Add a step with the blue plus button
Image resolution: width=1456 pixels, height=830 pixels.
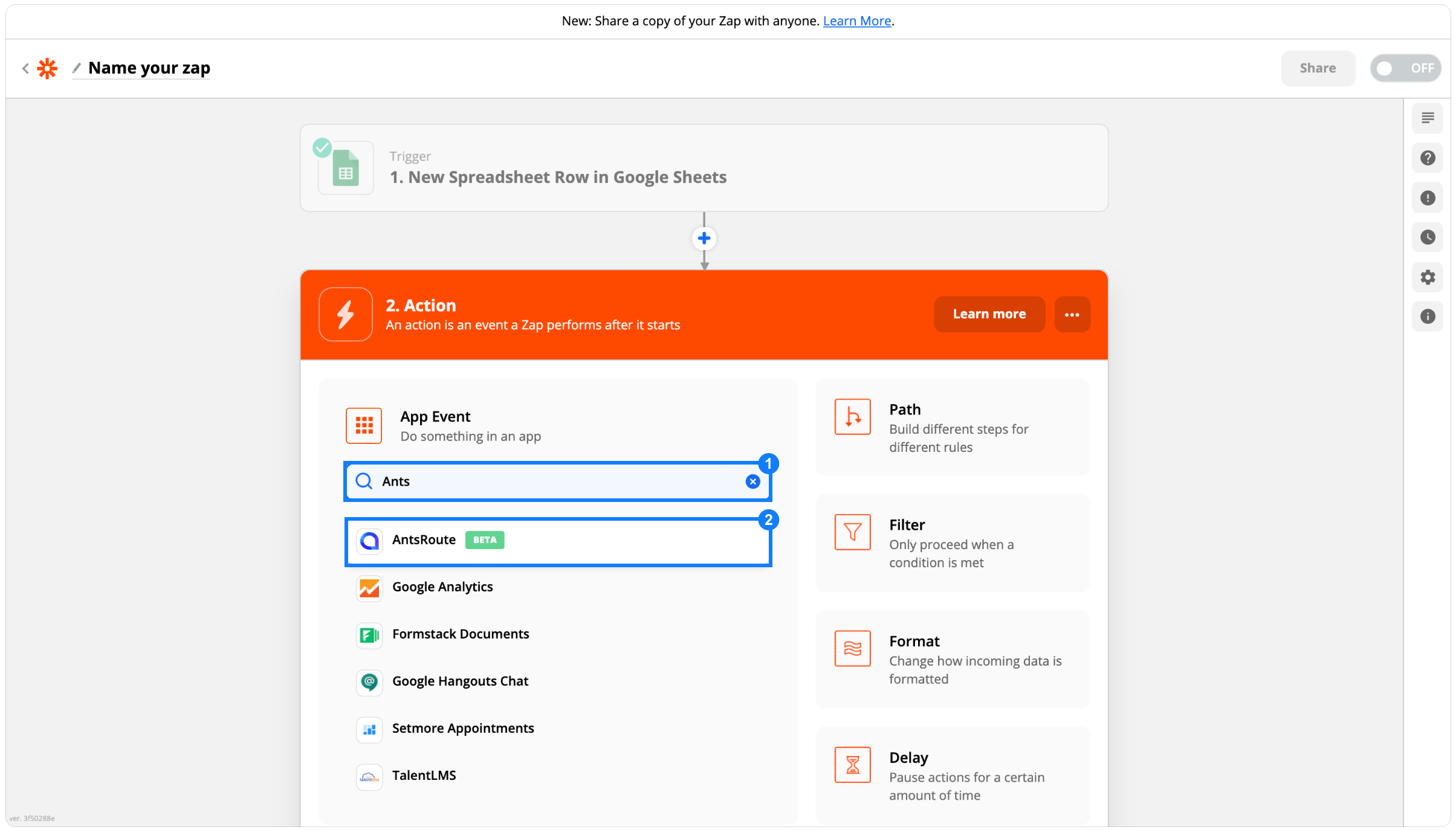704,239
